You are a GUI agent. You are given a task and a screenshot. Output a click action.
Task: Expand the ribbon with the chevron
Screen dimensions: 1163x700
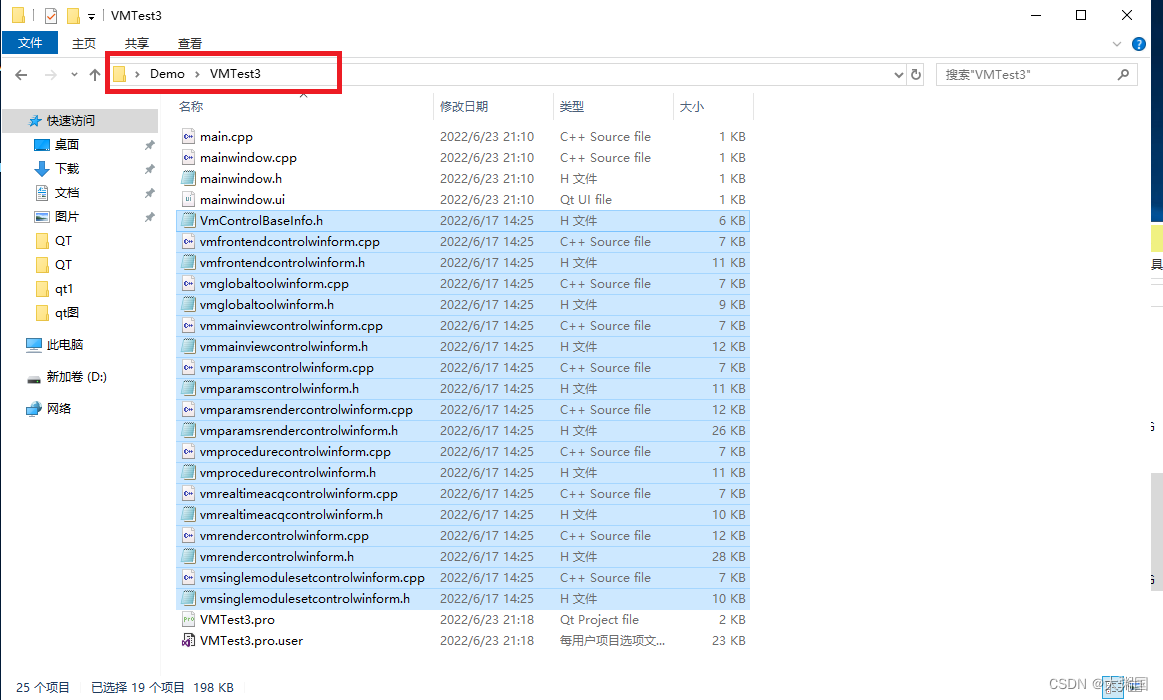point(1117,44)
